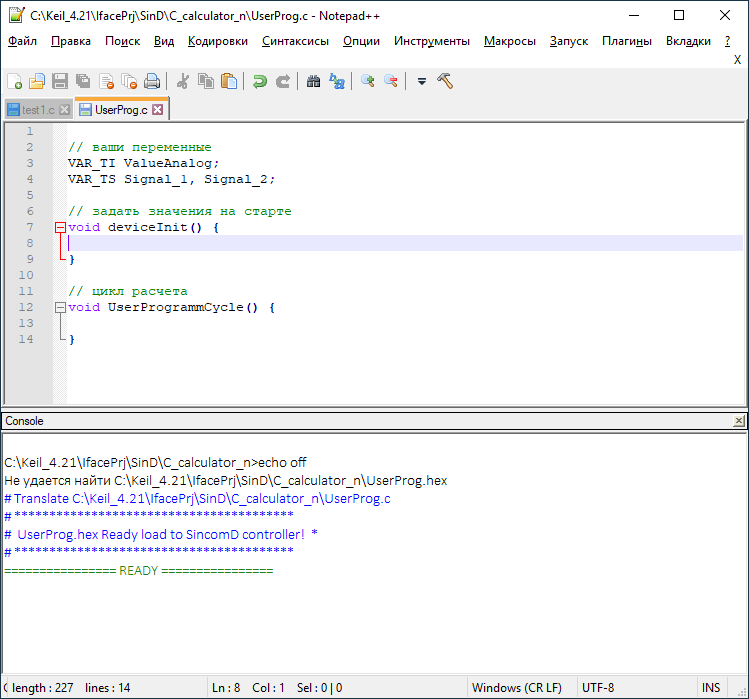Click the Cut scissors icon
Image resolution: width=749 pixels, height=699 pixels.
point(183,82)
